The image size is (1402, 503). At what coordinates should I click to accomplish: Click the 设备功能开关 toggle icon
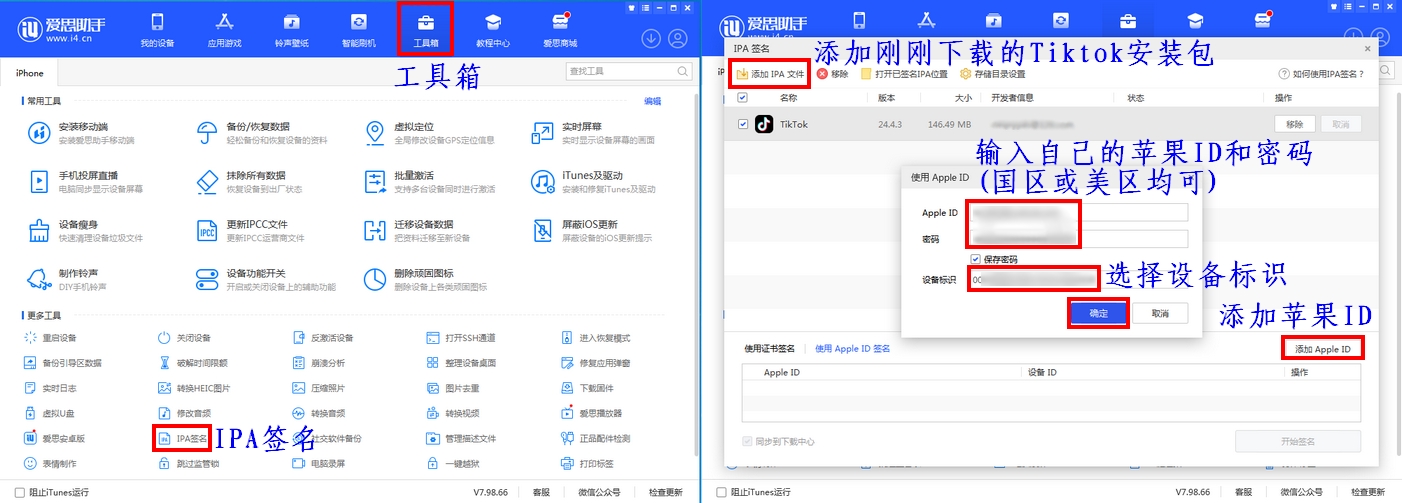point(207,279)
